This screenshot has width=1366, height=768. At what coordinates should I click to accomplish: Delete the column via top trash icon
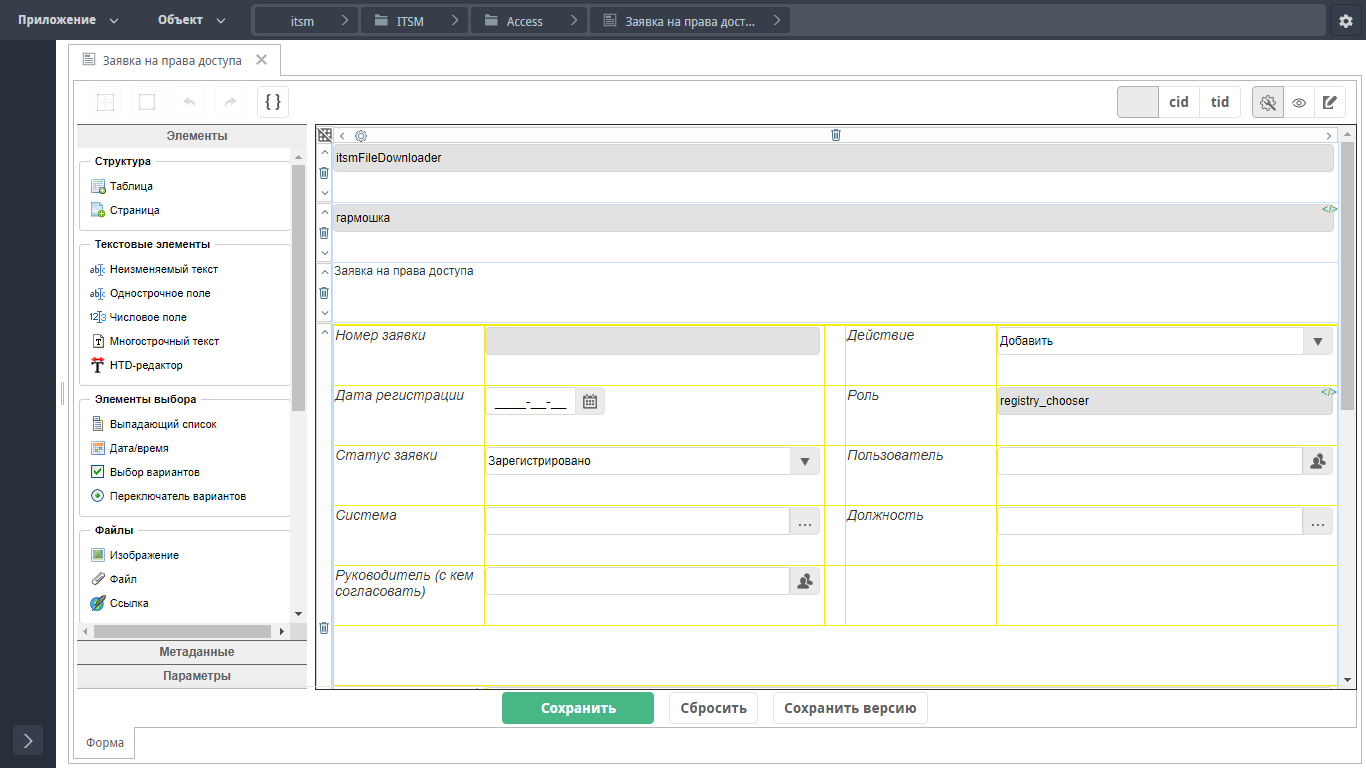[836, 135]
